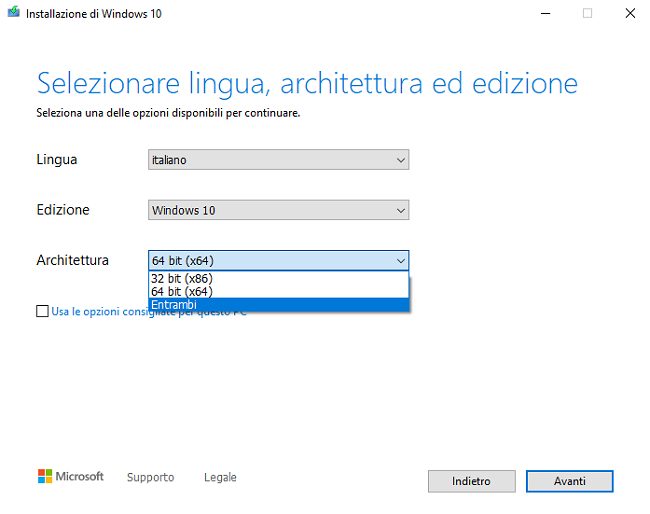The width and height of the screenshot is (650, 514).
Task: Click the Lingua dropdown chevron arrow
Action: click(400, 160)
